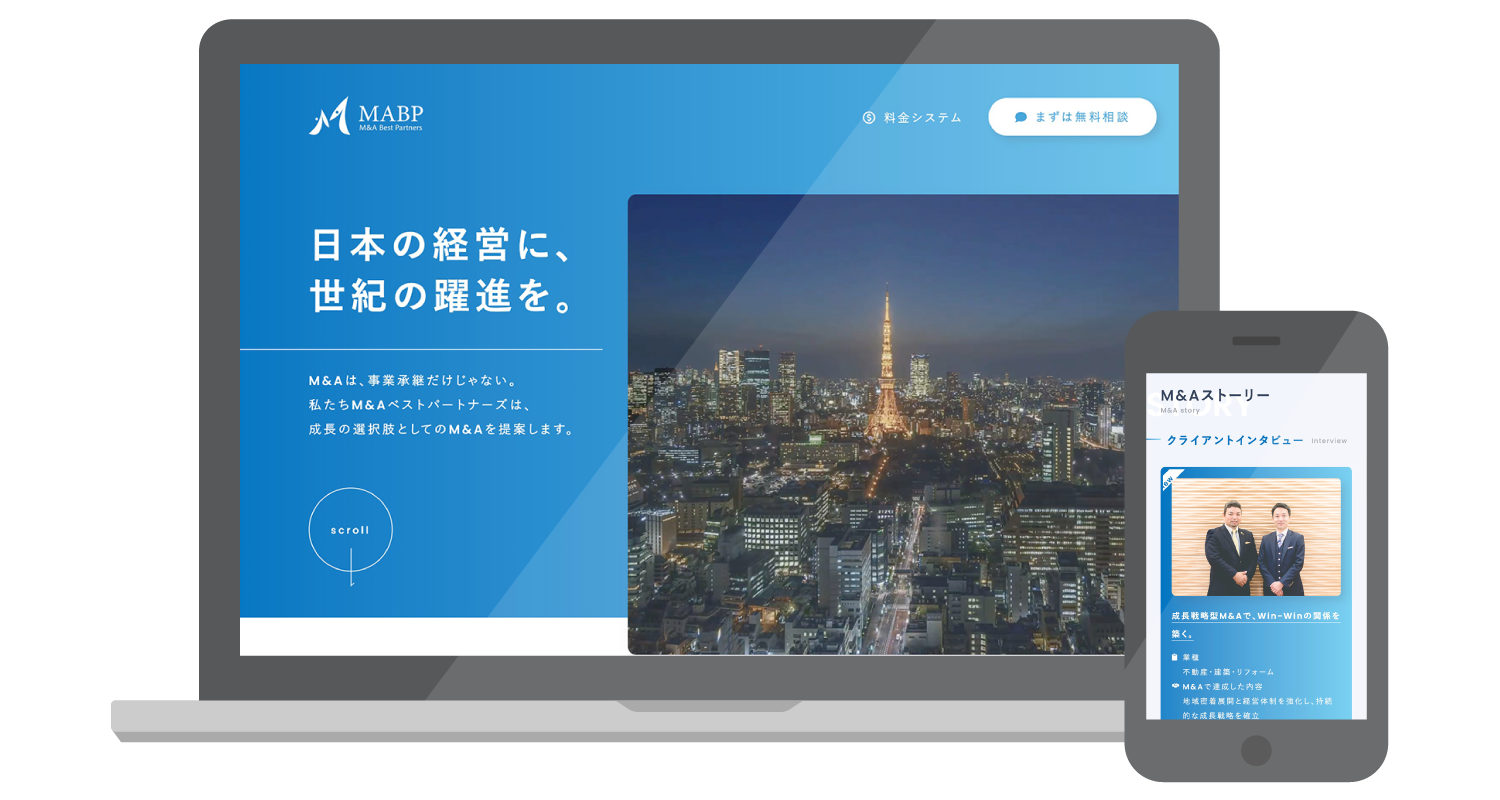
Task: Tap the clipboard icon next to 業種
Action: pyautogui.click(x=1174, y=658)
